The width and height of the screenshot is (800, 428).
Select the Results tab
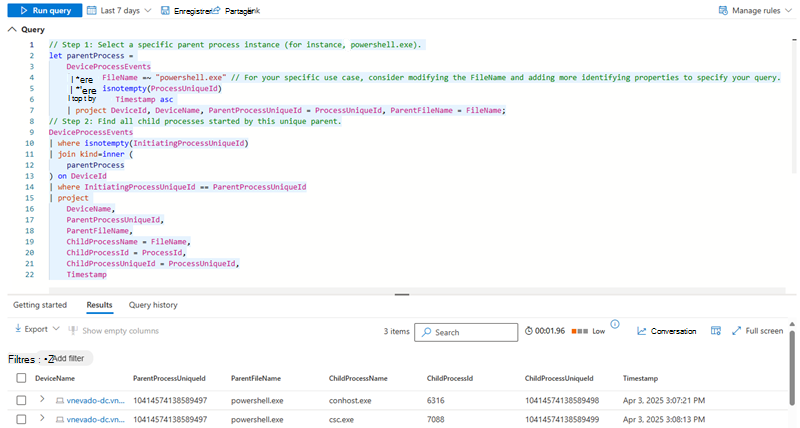pyautogui.click(x=99, y=305)
